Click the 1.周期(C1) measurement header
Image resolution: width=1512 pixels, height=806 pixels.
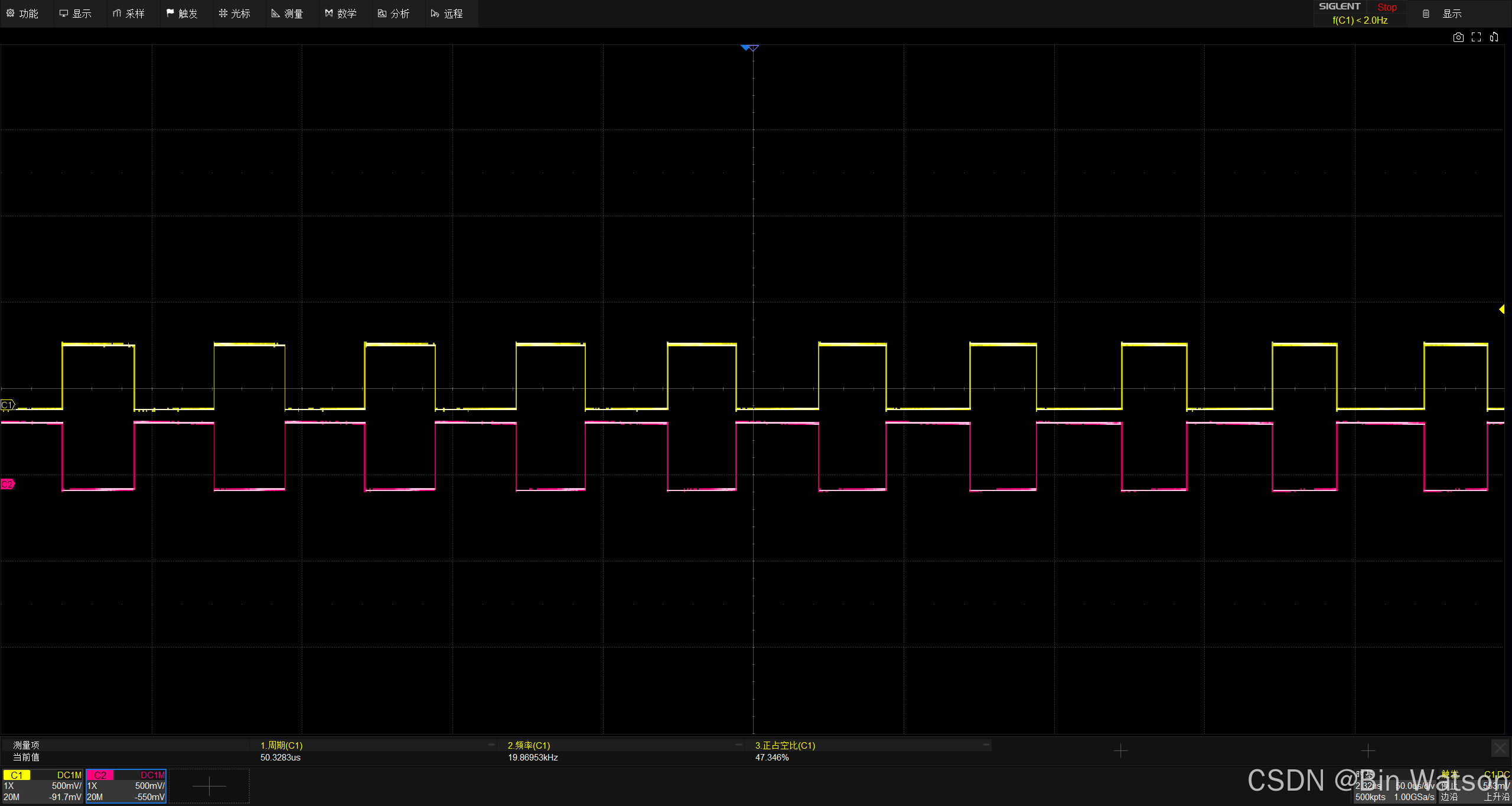click(282, 745)
